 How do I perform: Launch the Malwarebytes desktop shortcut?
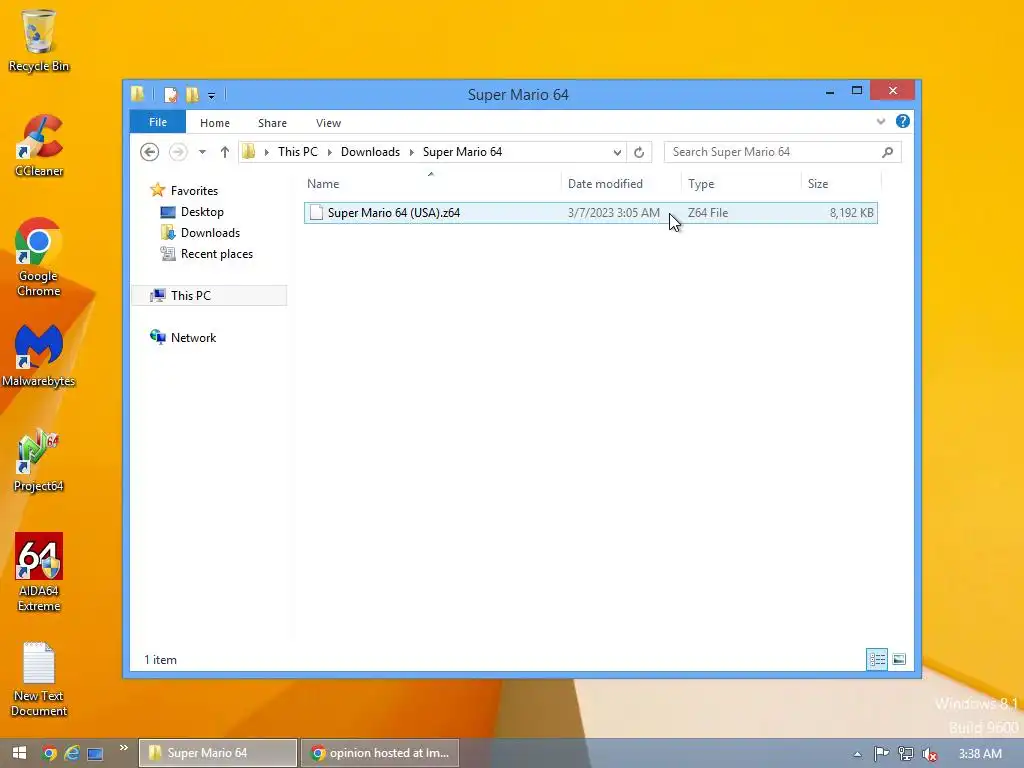39,355
